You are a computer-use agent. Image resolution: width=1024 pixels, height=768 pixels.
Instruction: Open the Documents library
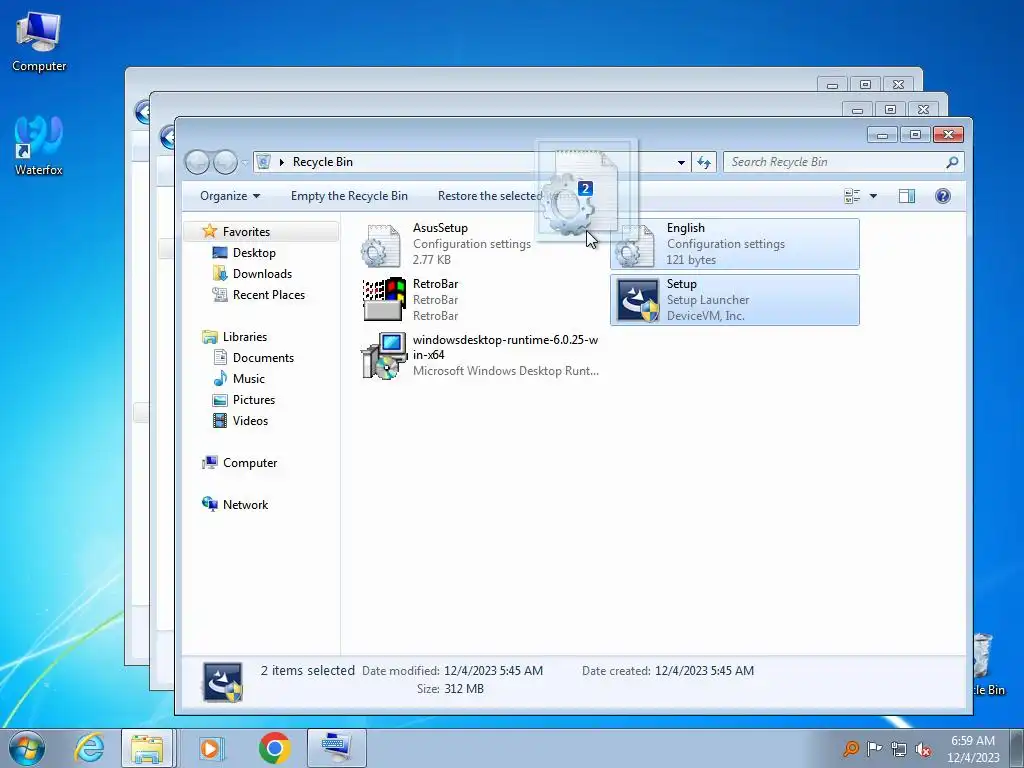coord(263,358)
